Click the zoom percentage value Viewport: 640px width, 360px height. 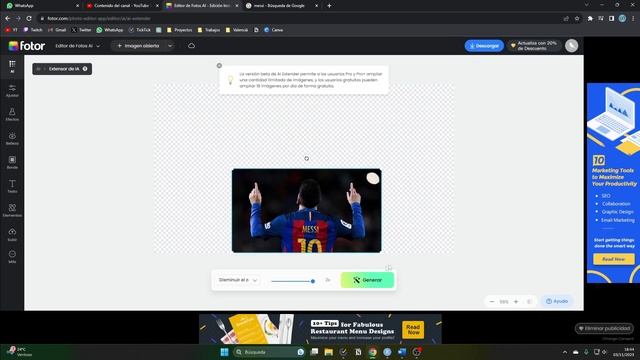pyautogui.click(x=504, y=302)
